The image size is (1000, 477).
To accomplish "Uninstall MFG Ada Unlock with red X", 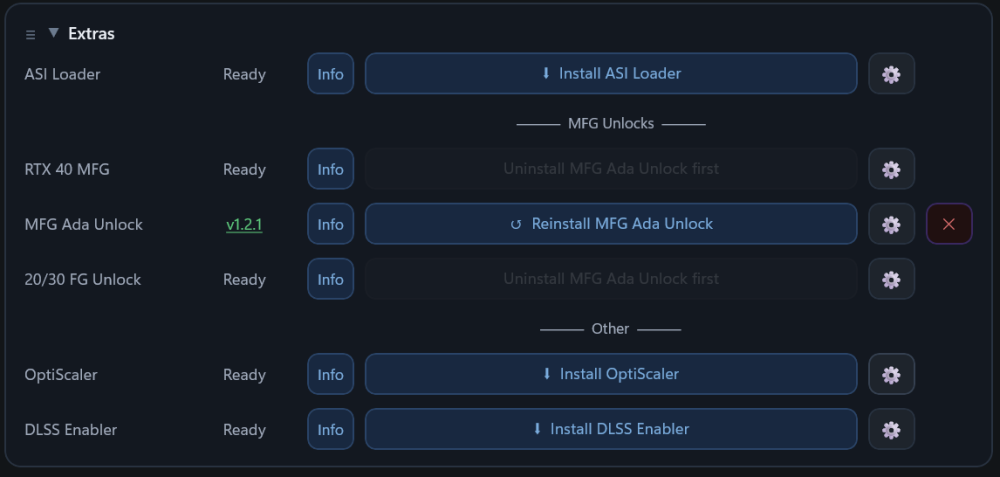I will [x=949, y=224].
